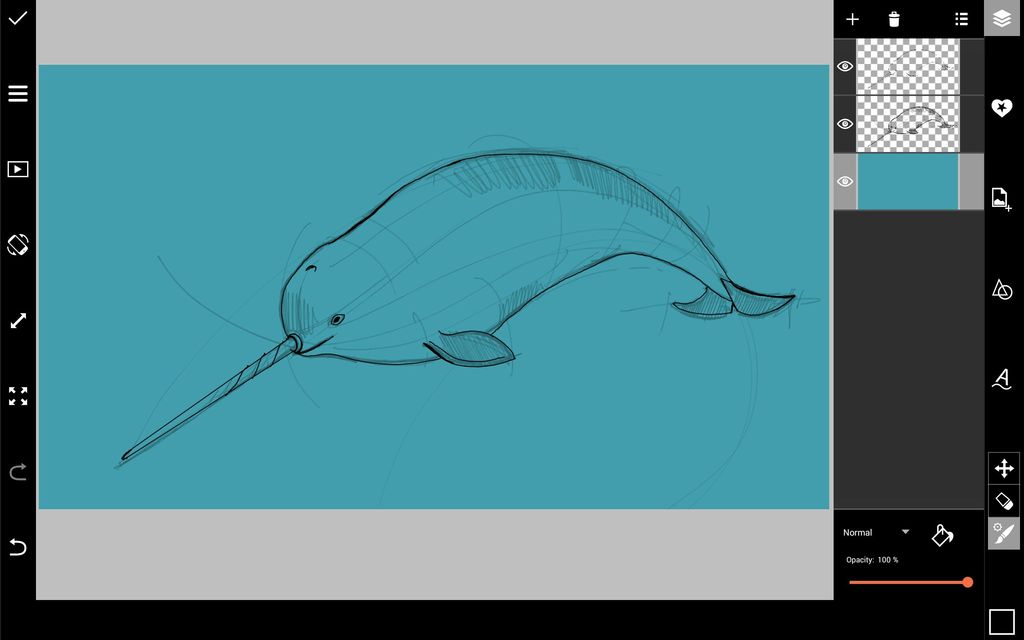Add a photo with image-plus icon
Viewport: 1024px width, 640px height.
point(1001,199)
